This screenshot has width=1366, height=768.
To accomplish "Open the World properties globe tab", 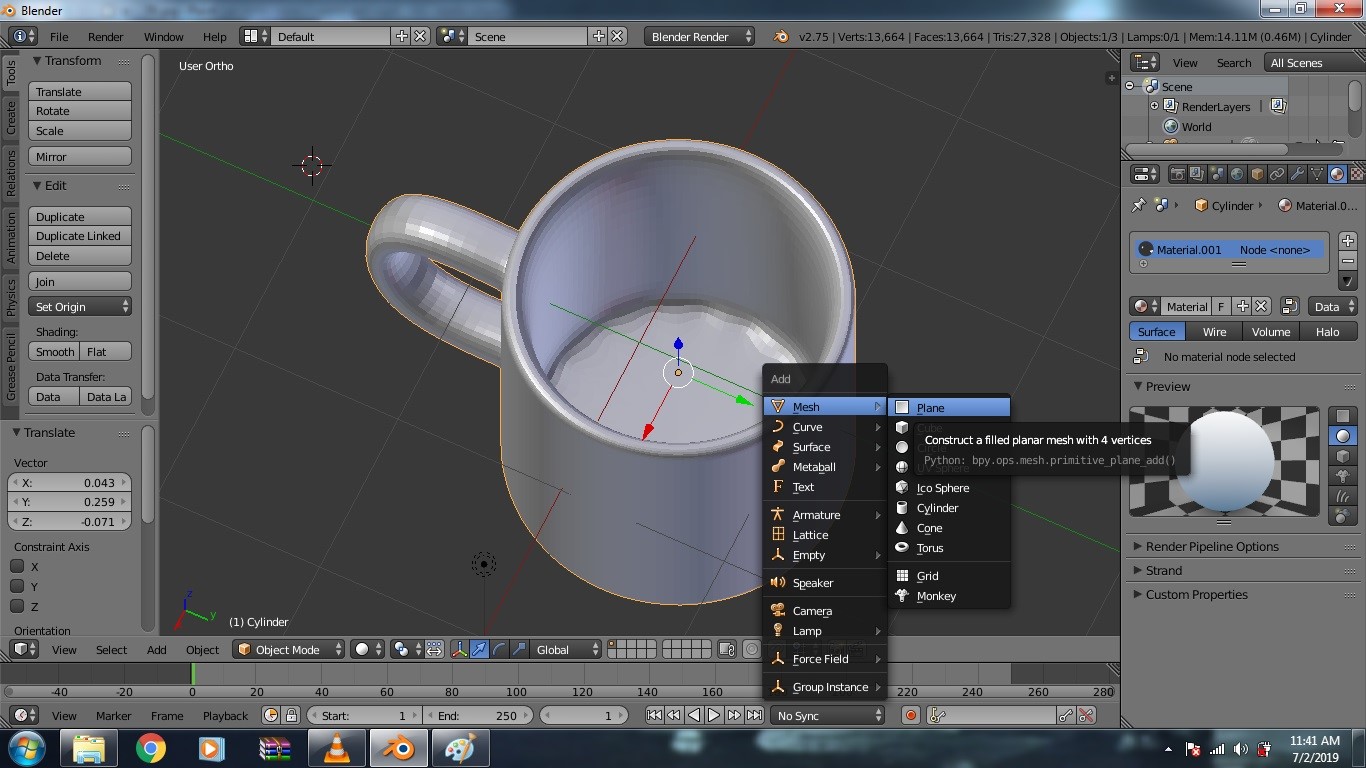I will (1237, 174).
